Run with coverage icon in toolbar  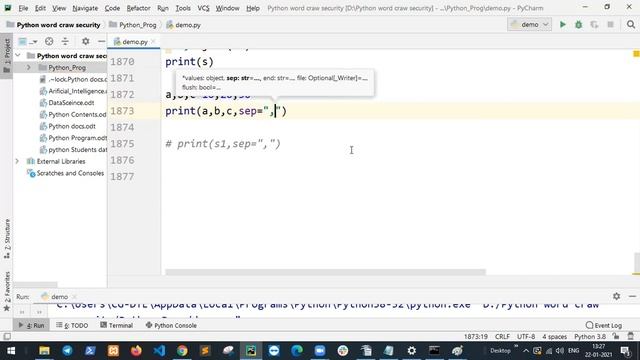594,24
